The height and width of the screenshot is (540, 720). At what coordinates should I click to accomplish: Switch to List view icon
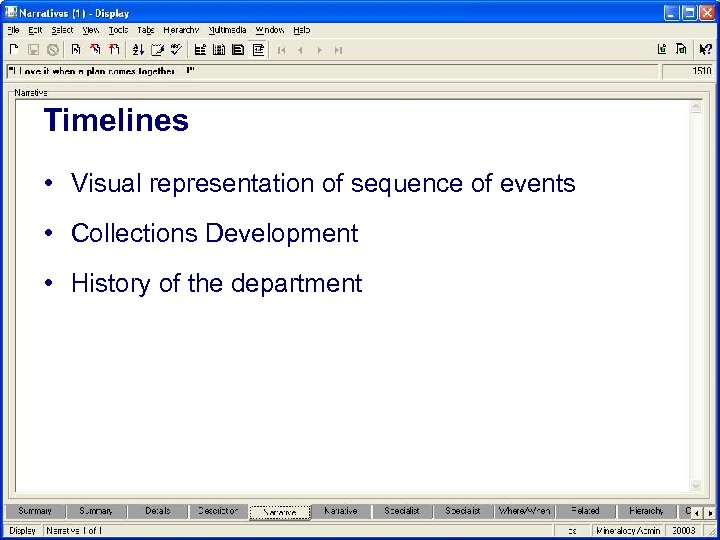[200, 50]
